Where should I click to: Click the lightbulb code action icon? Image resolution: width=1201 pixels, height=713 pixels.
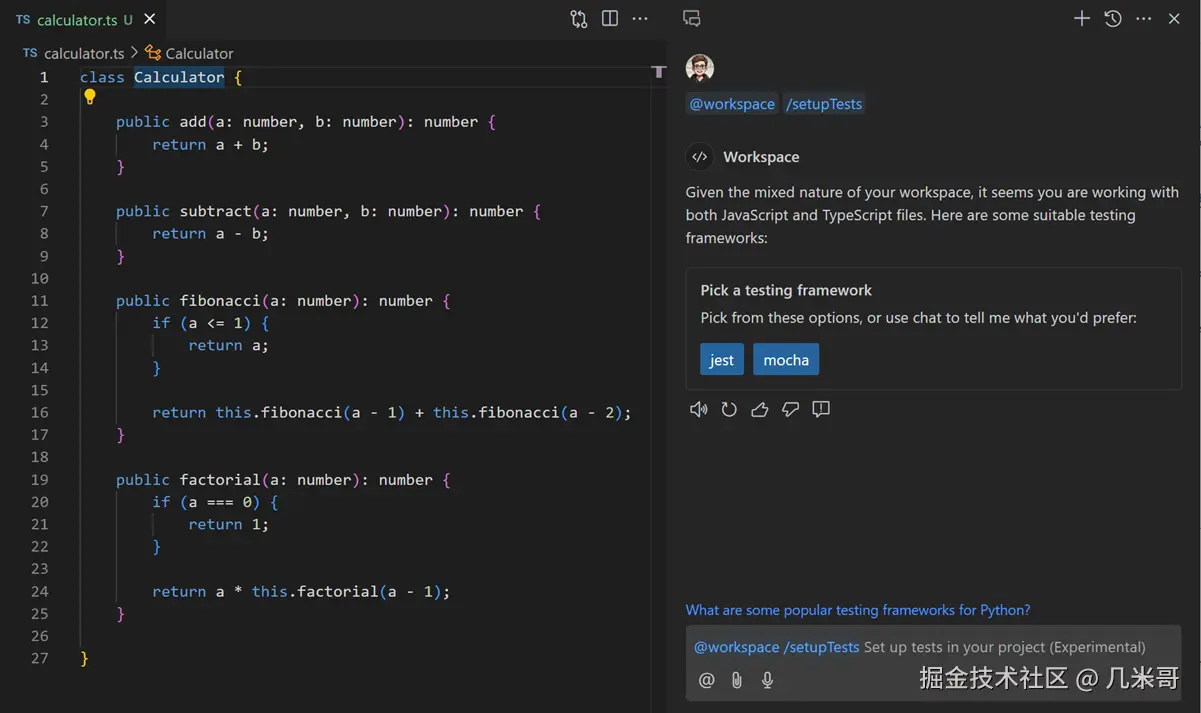pyautogui.click(x=89, y=97)
